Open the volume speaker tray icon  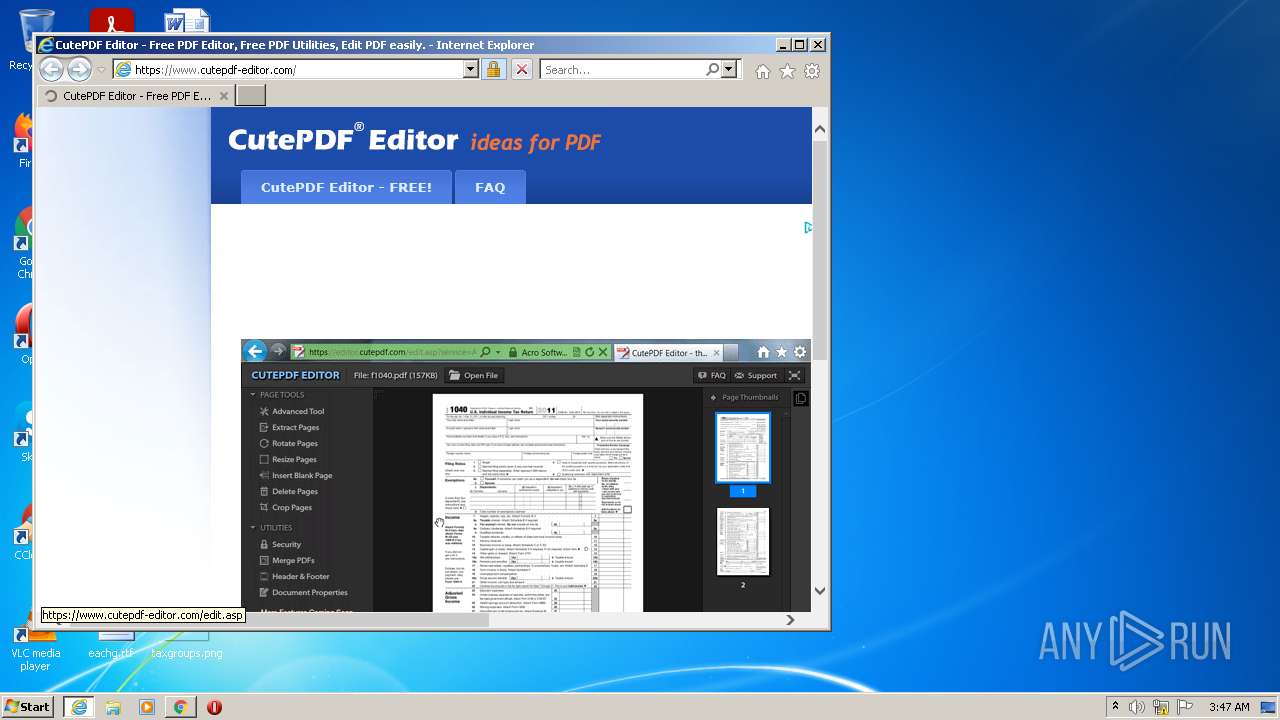tap(1137, 707)
